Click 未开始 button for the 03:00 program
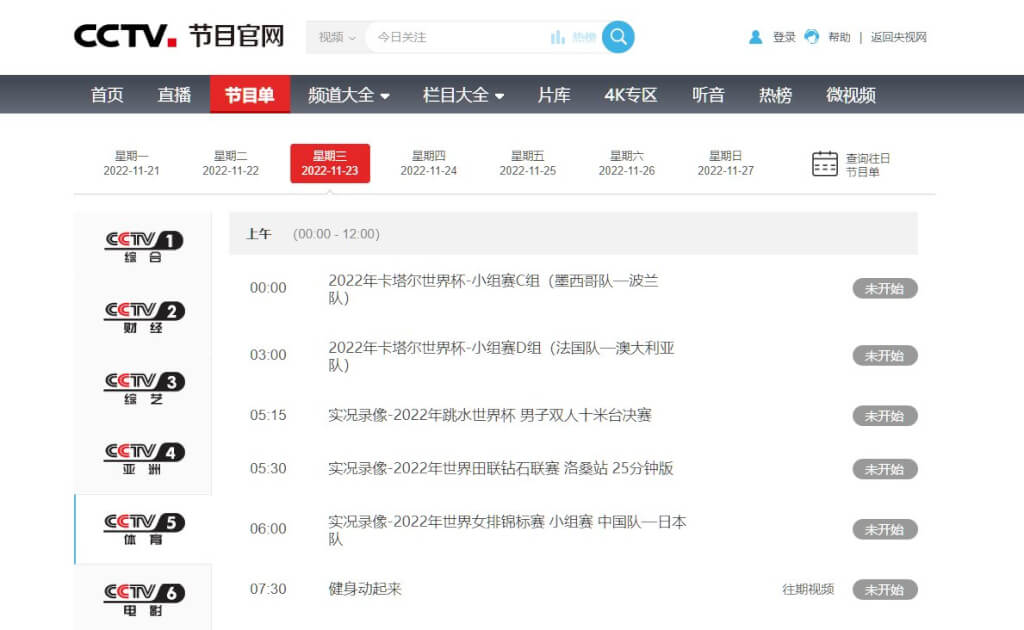The height and width of the screenshot is (630, 1024). click(885, 356)
